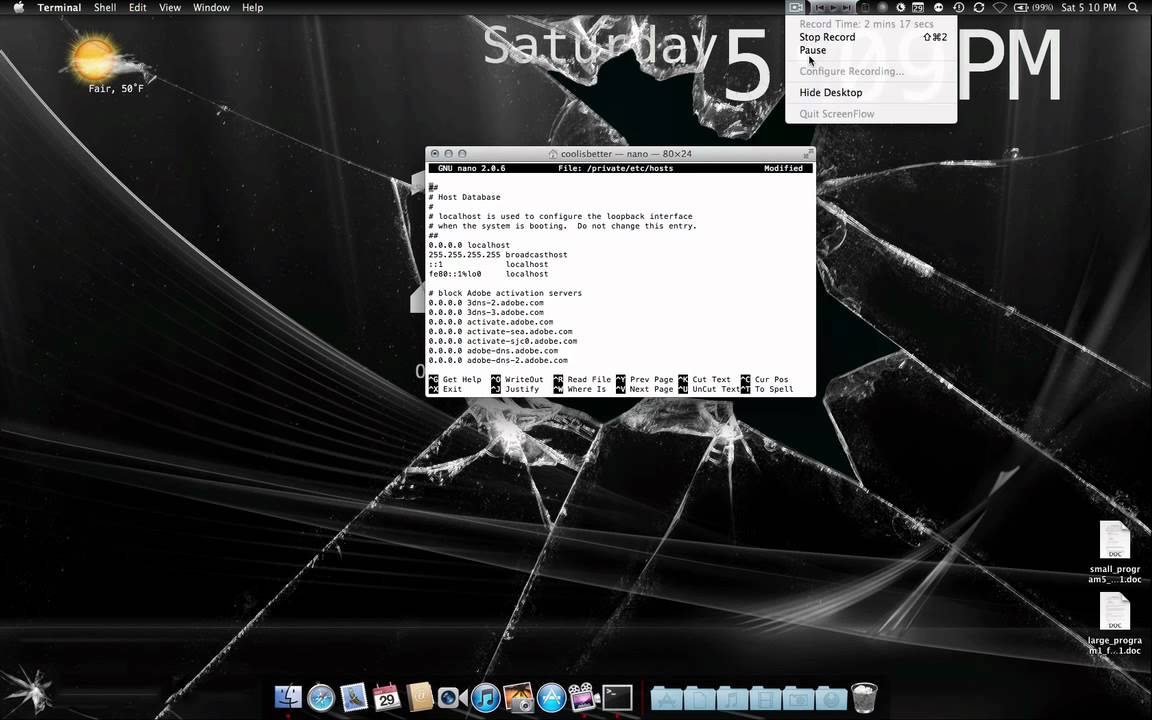The image size is (1152, 720).
Task: Open large_program1 .doc desktop file
Action: coord(1115,623)
